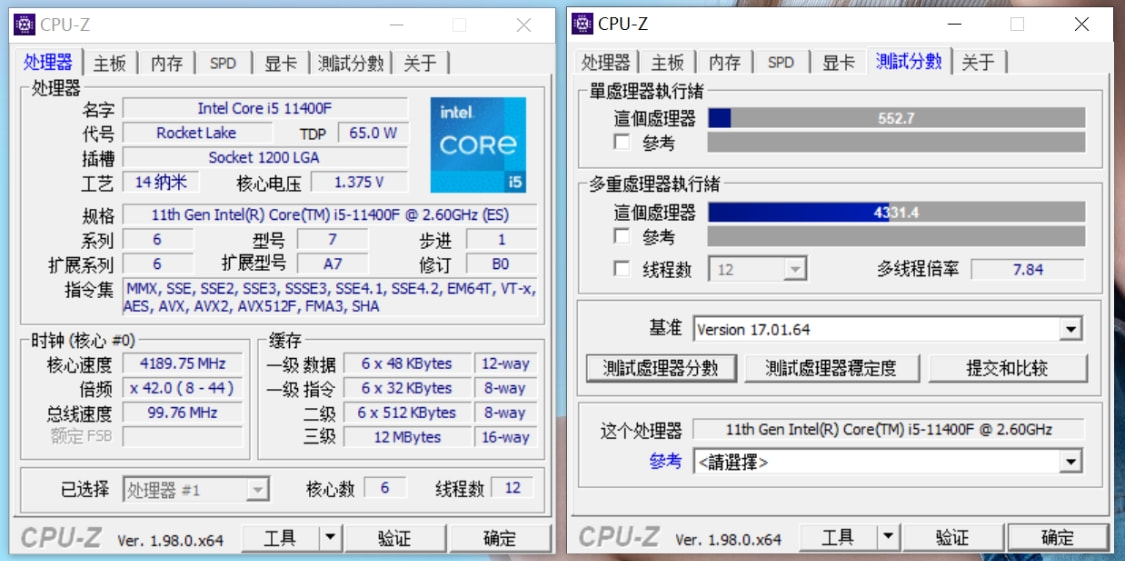
Task: Click the 6 x 48 KBytes L1 data value
Action: (407, 363)
